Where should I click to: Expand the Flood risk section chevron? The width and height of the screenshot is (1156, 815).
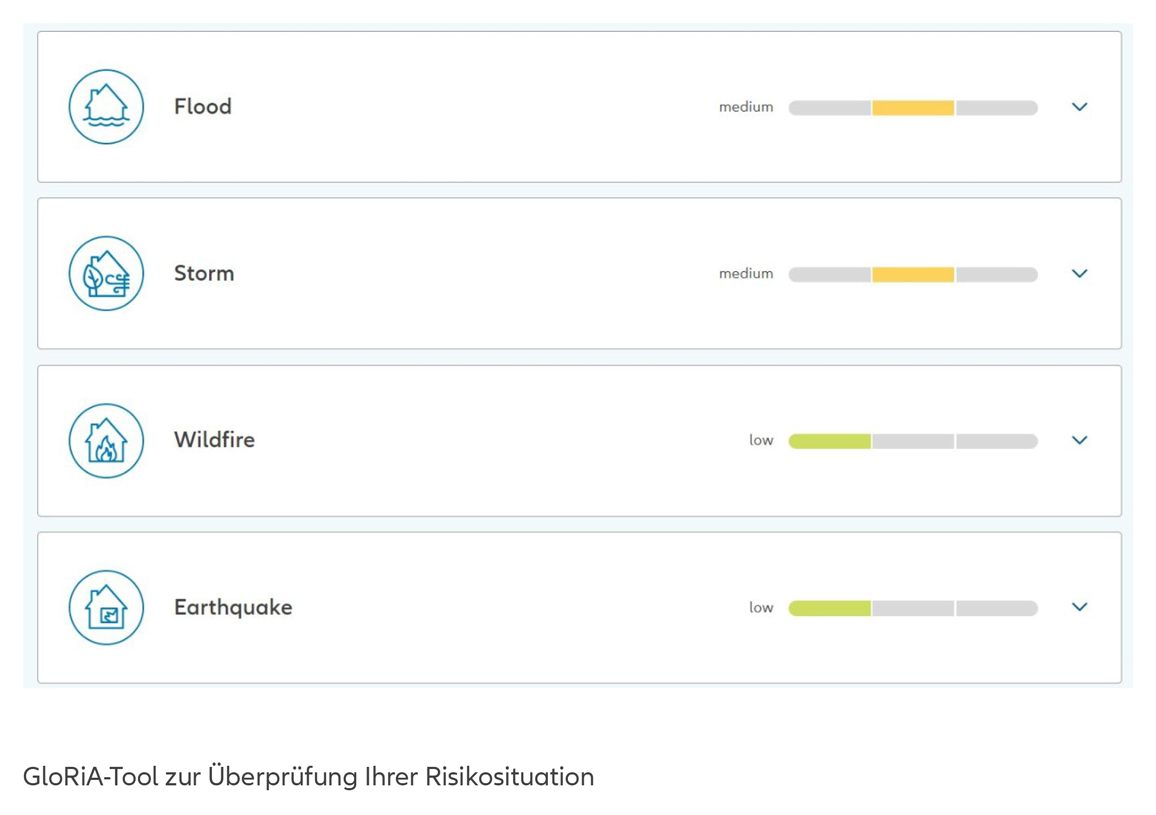(x=1079, y=107)
